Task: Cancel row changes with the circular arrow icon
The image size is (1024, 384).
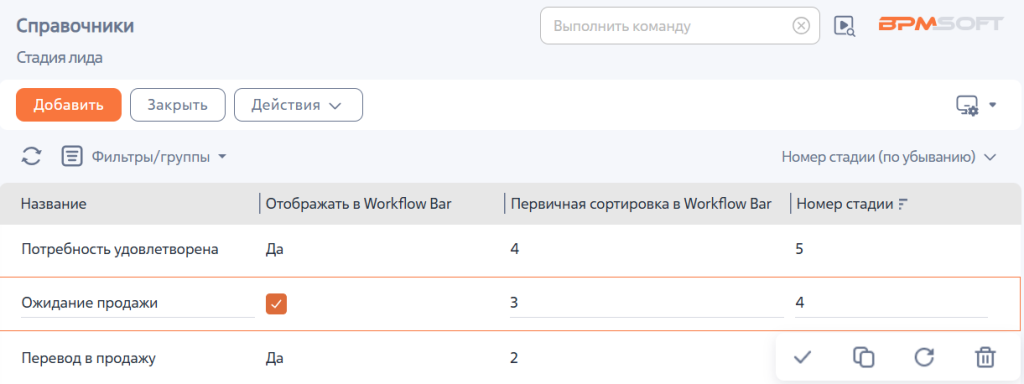Action: pos(924,357)
